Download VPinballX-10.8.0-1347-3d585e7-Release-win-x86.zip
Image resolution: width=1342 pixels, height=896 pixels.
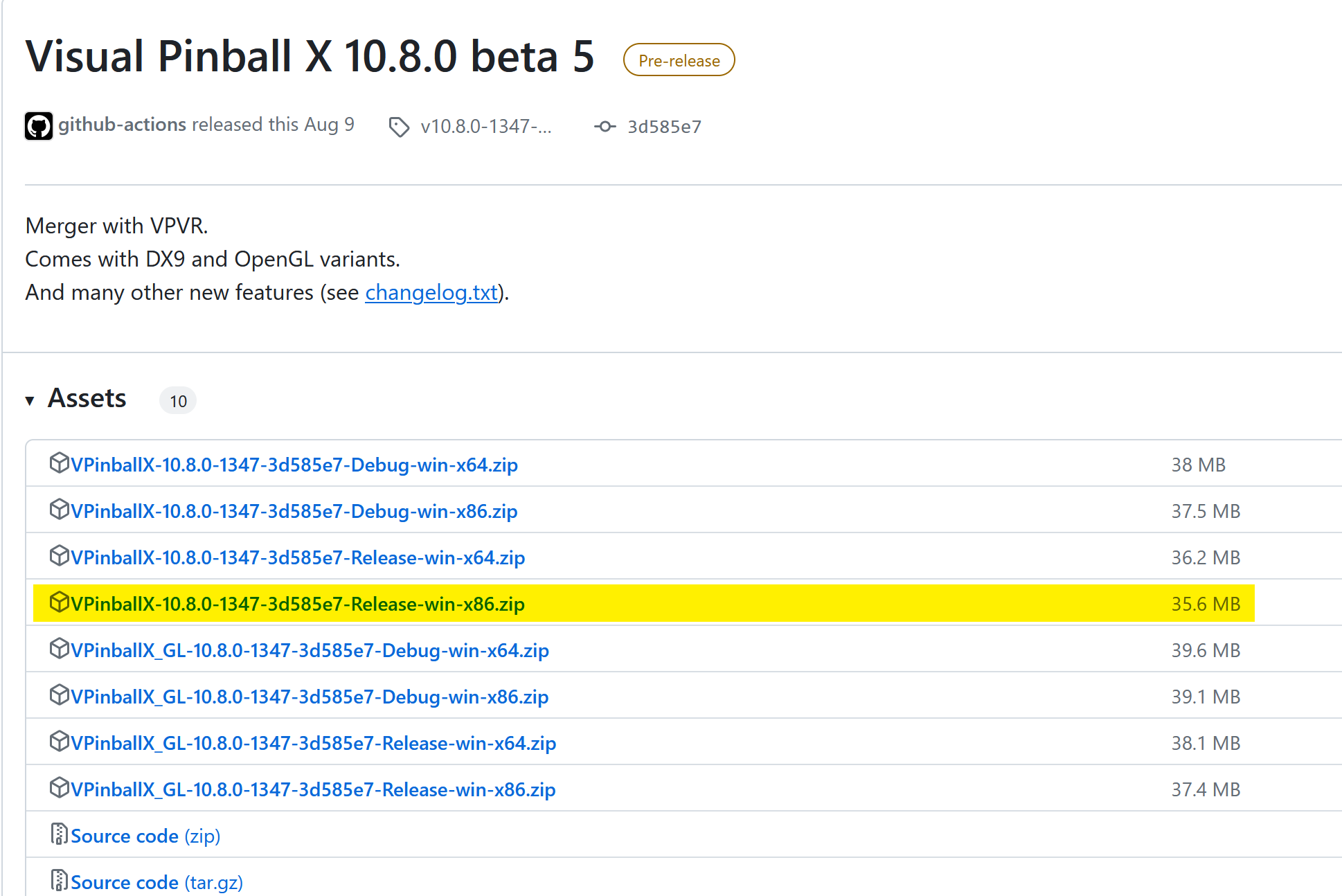[298, 603]
